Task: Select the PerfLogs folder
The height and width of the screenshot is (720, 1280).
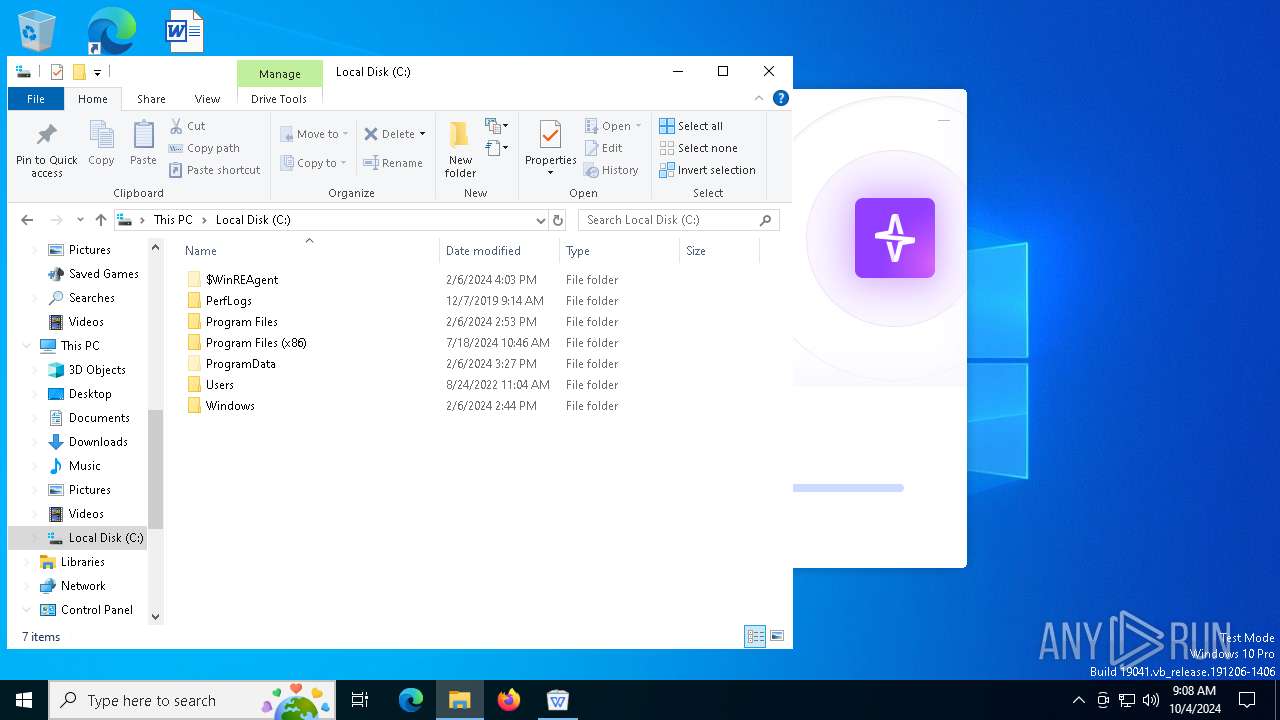Action: click(x=229, y=301)
